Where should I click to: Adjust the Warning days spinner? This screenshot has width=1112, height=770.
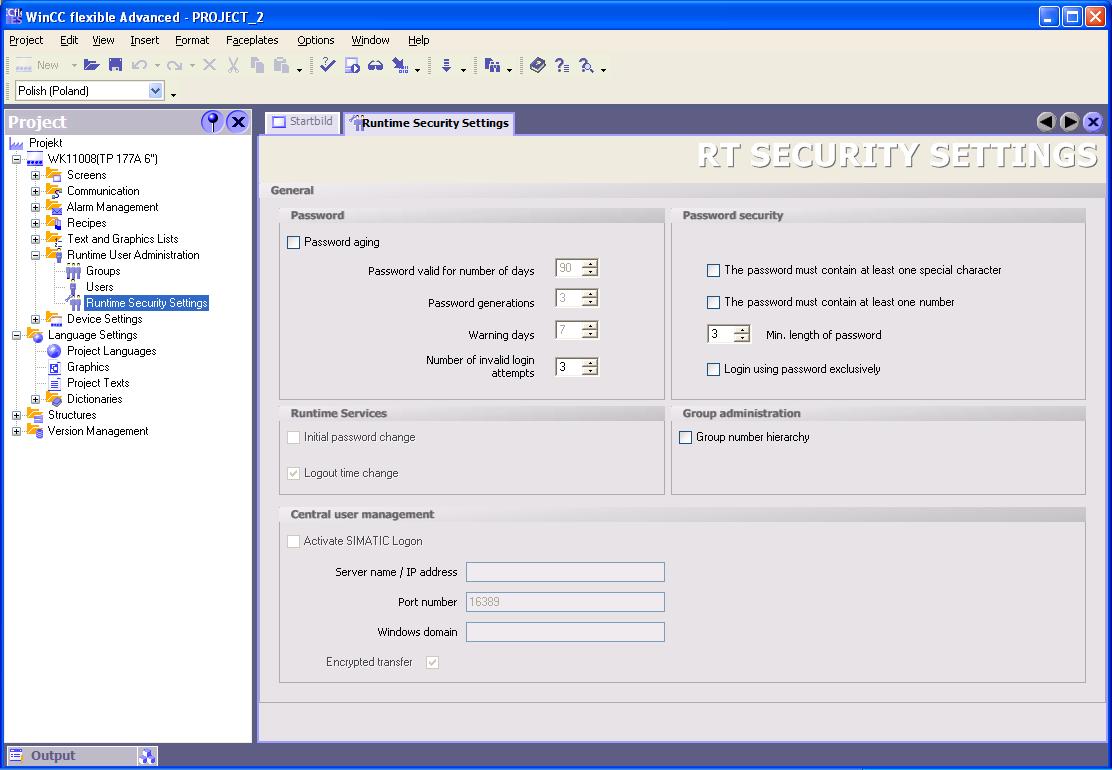pos(590,330)
